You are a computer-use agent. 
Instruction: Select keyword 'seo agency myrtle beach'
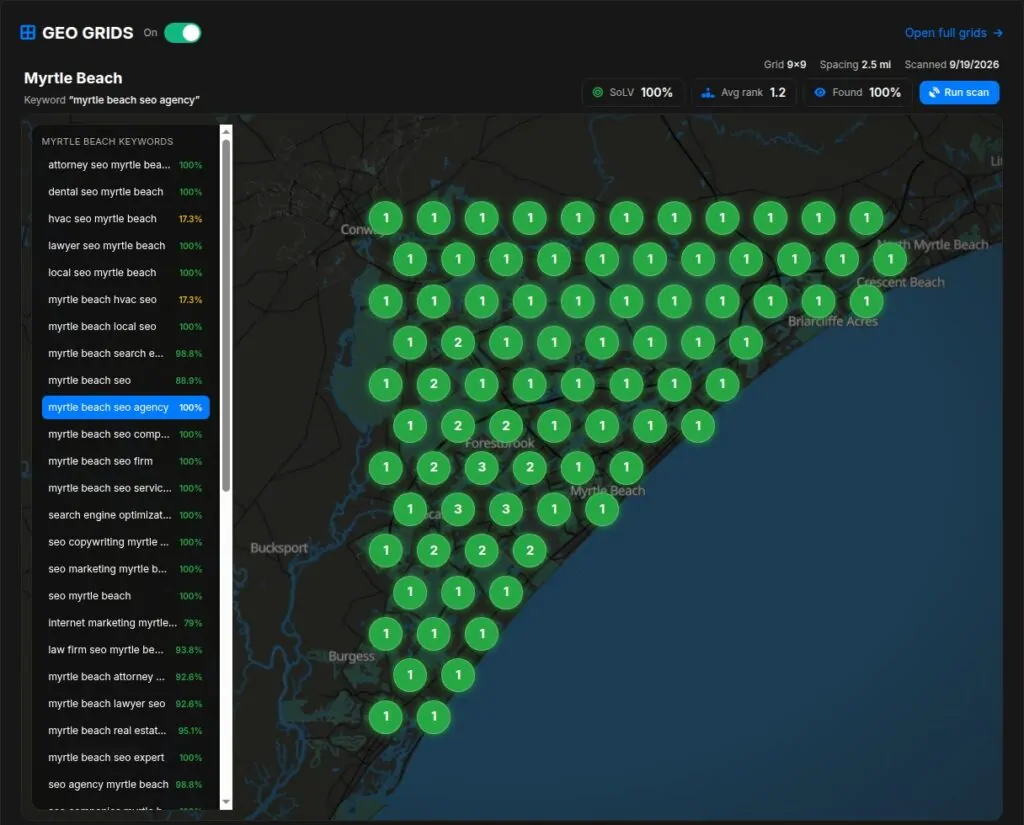coord(125,785)
